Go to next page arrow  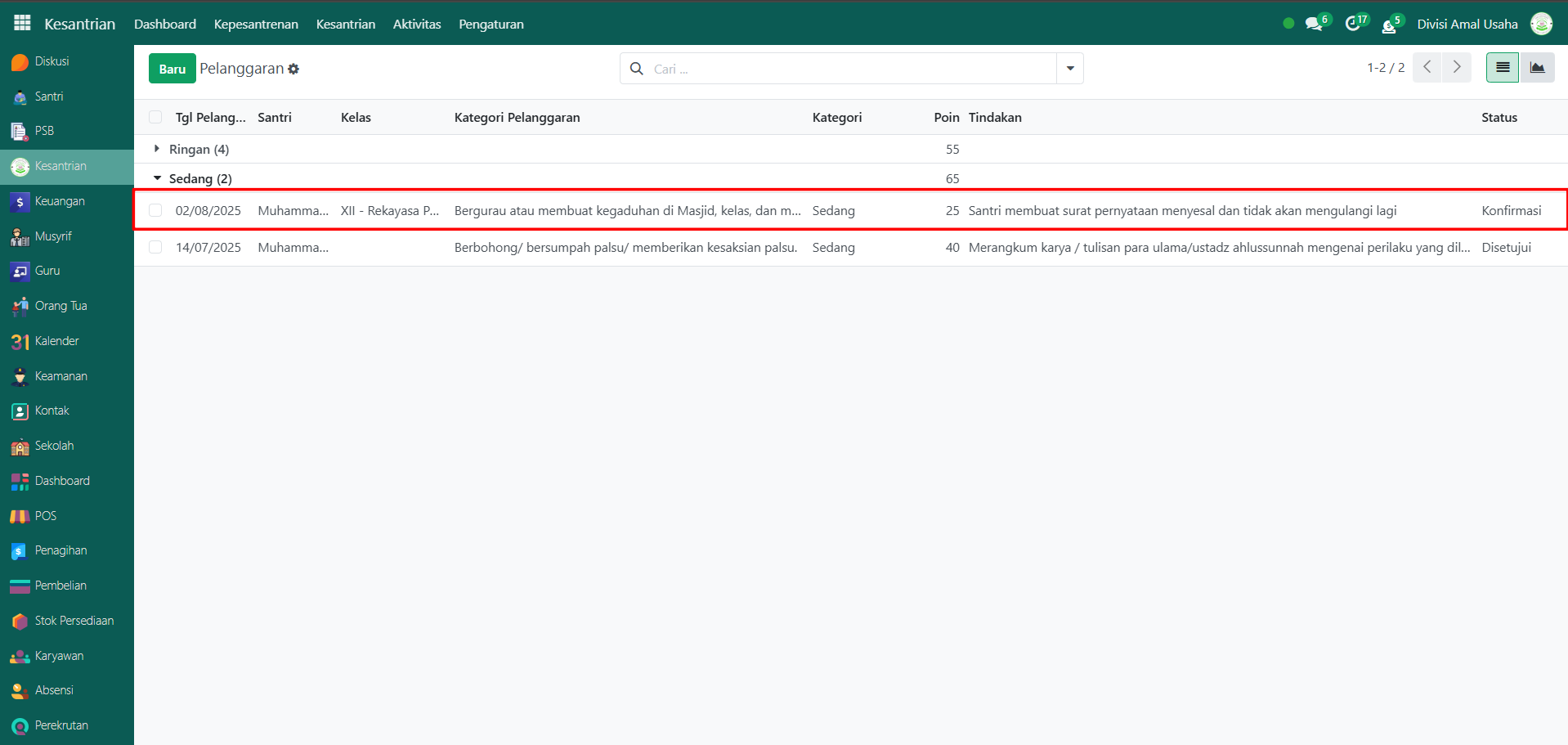point(1457,68)
